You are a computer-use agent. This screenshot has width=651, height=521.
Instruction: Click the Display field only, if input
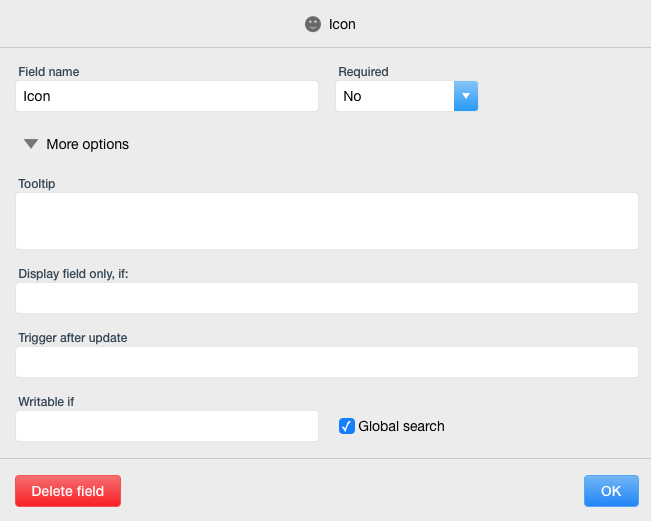click(326, 298)
